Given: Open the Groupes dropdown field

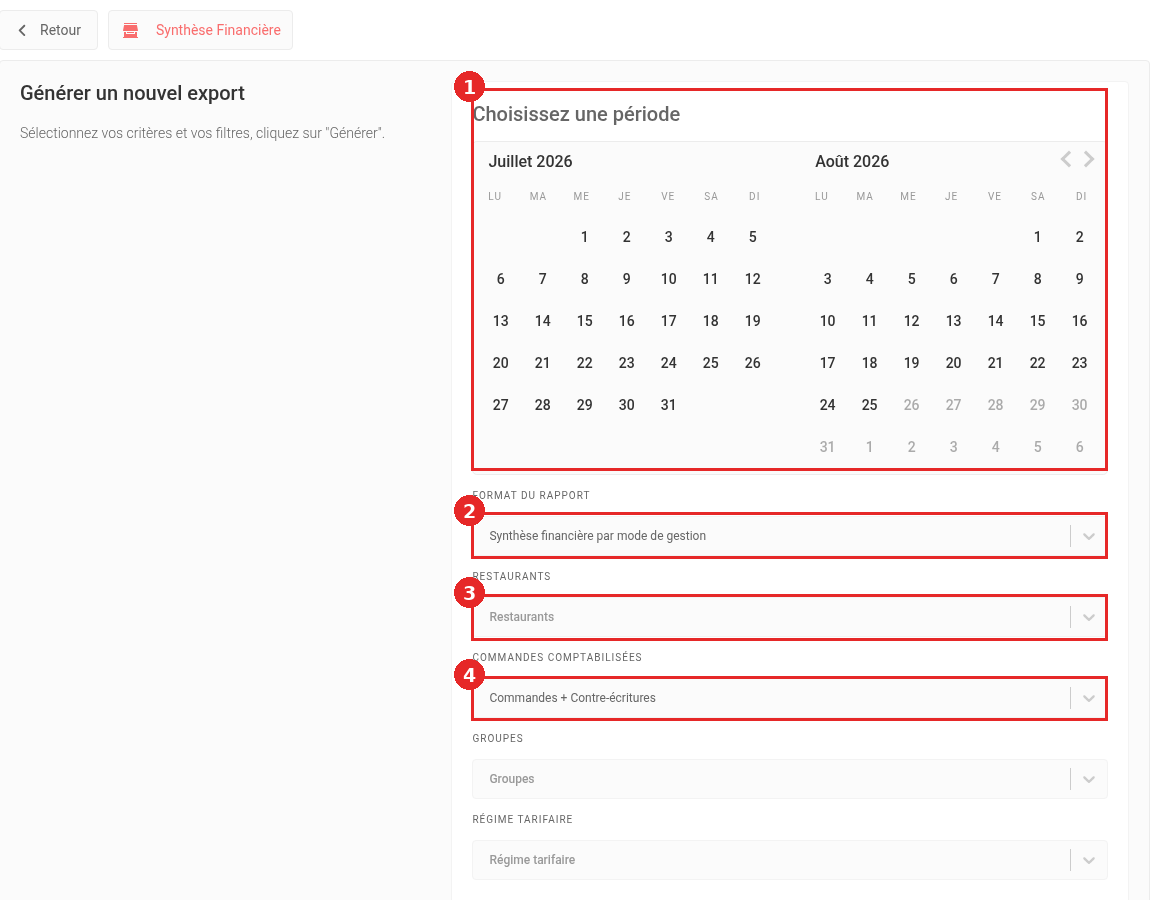Looking at the screenshot, I should (x=789, y=779).
